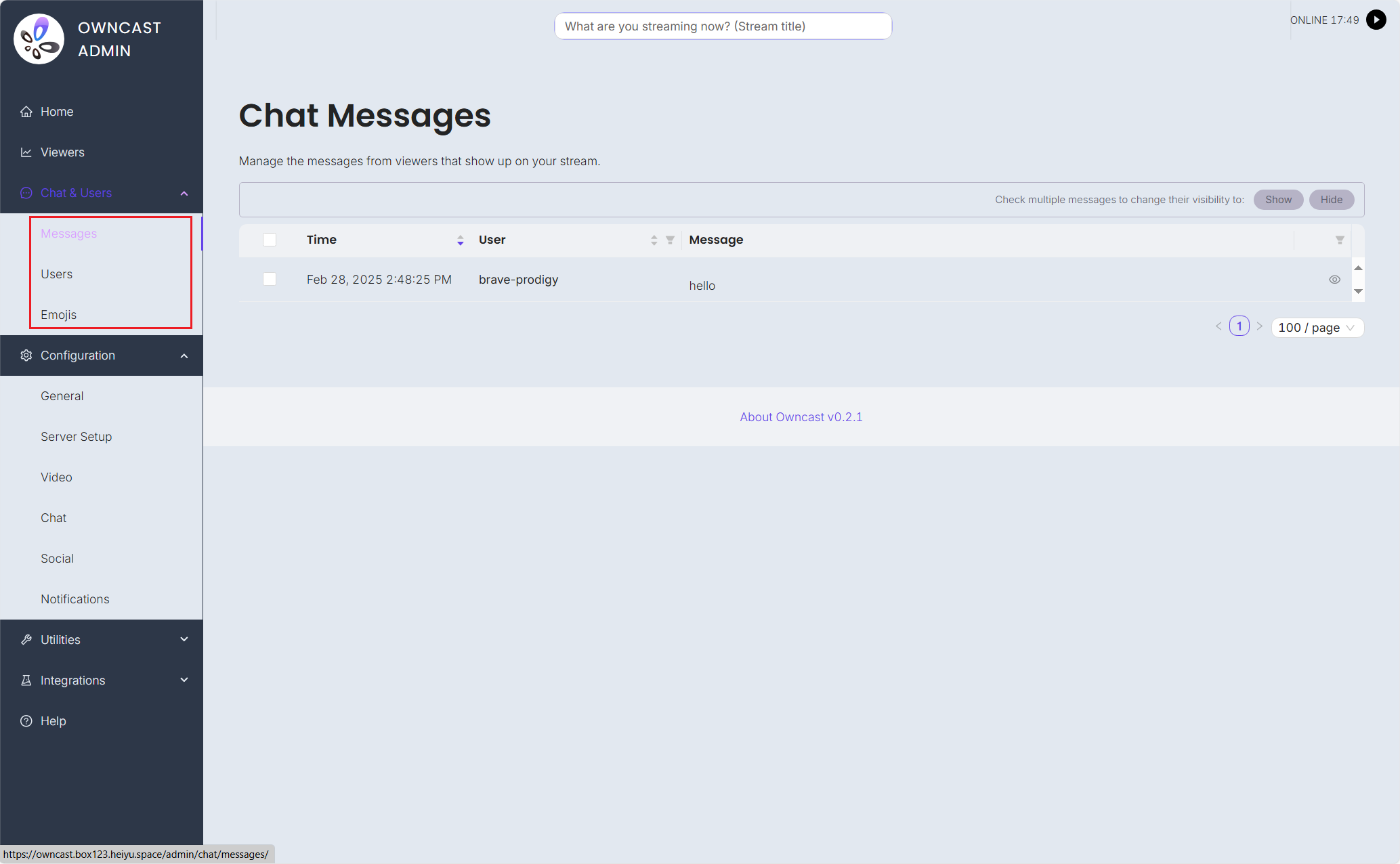This screenshot has height=864, width=1400.
Task: Click the Integrations flask icon
Action: tap(26, 681)
